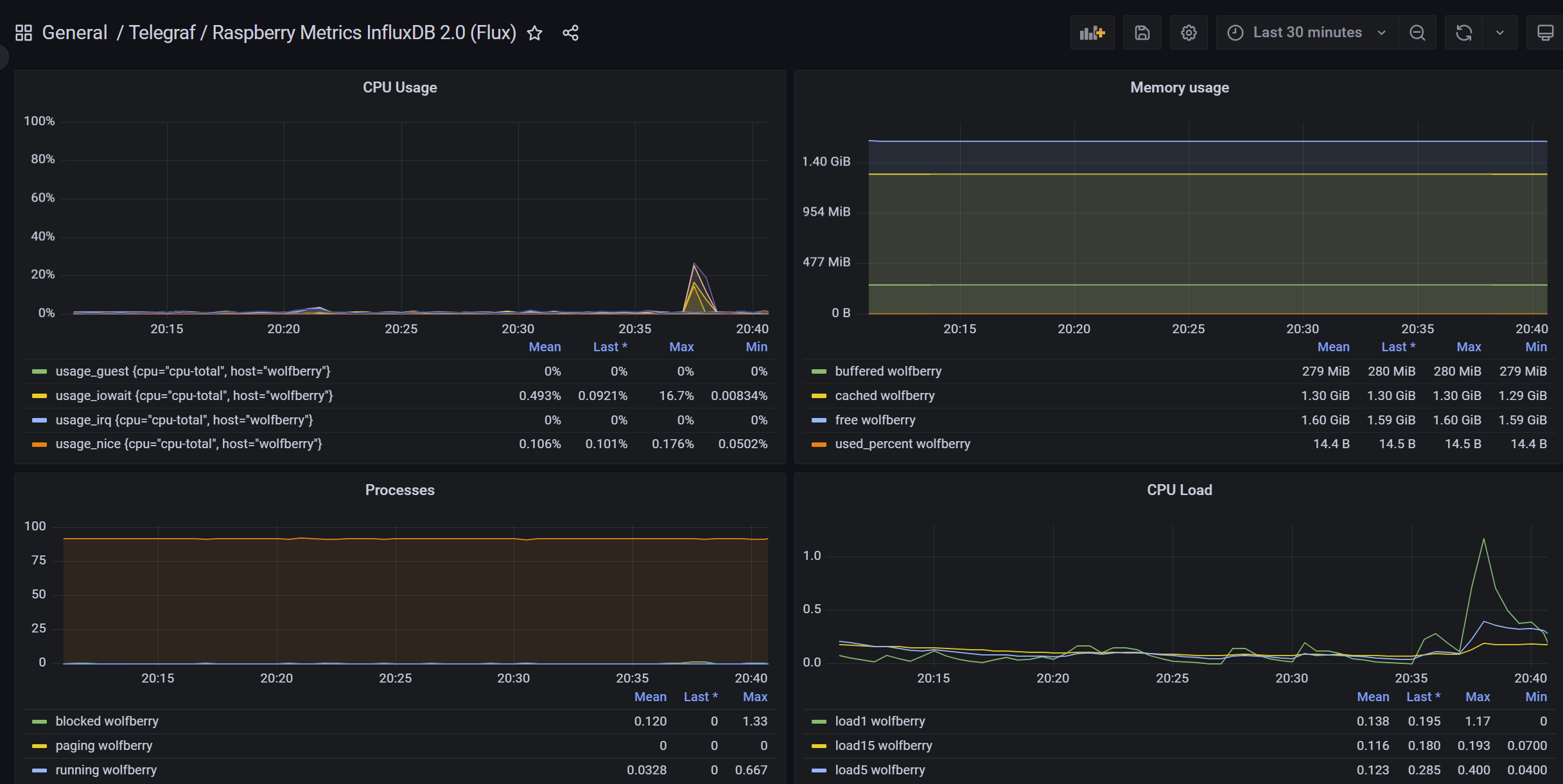Open the CPU Usage panel title menu
Image resolution: width=1563 pixels, height=784 pixels.
pos(399,87)
